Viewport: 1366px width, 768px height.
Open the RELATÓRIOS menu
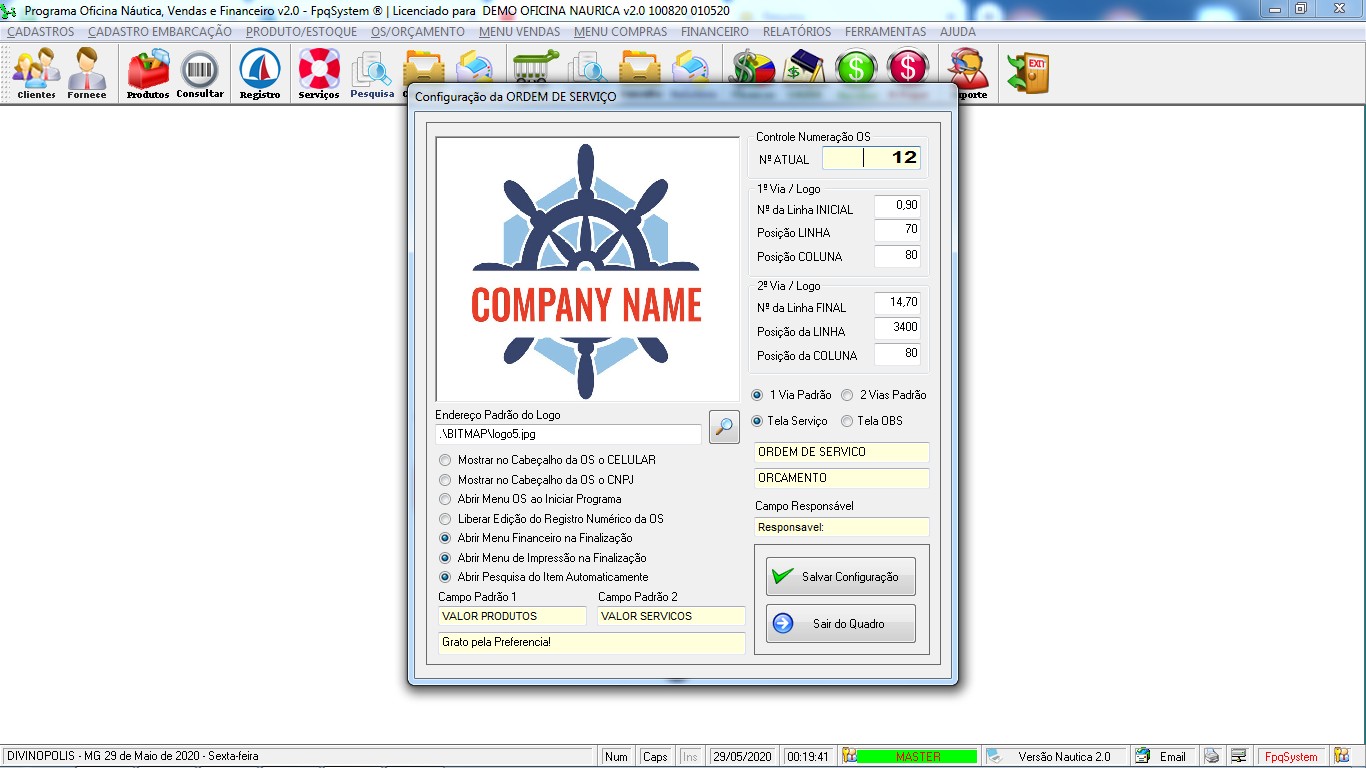pyautogui.click(x=797, y=32)
